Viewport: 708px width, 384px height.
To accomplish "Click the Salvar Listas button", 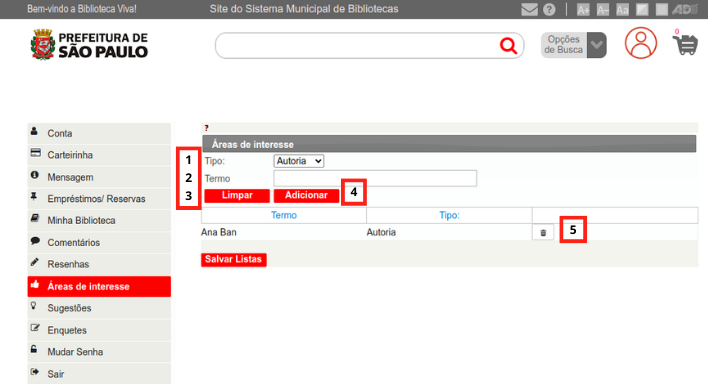I will pos(233,260).
